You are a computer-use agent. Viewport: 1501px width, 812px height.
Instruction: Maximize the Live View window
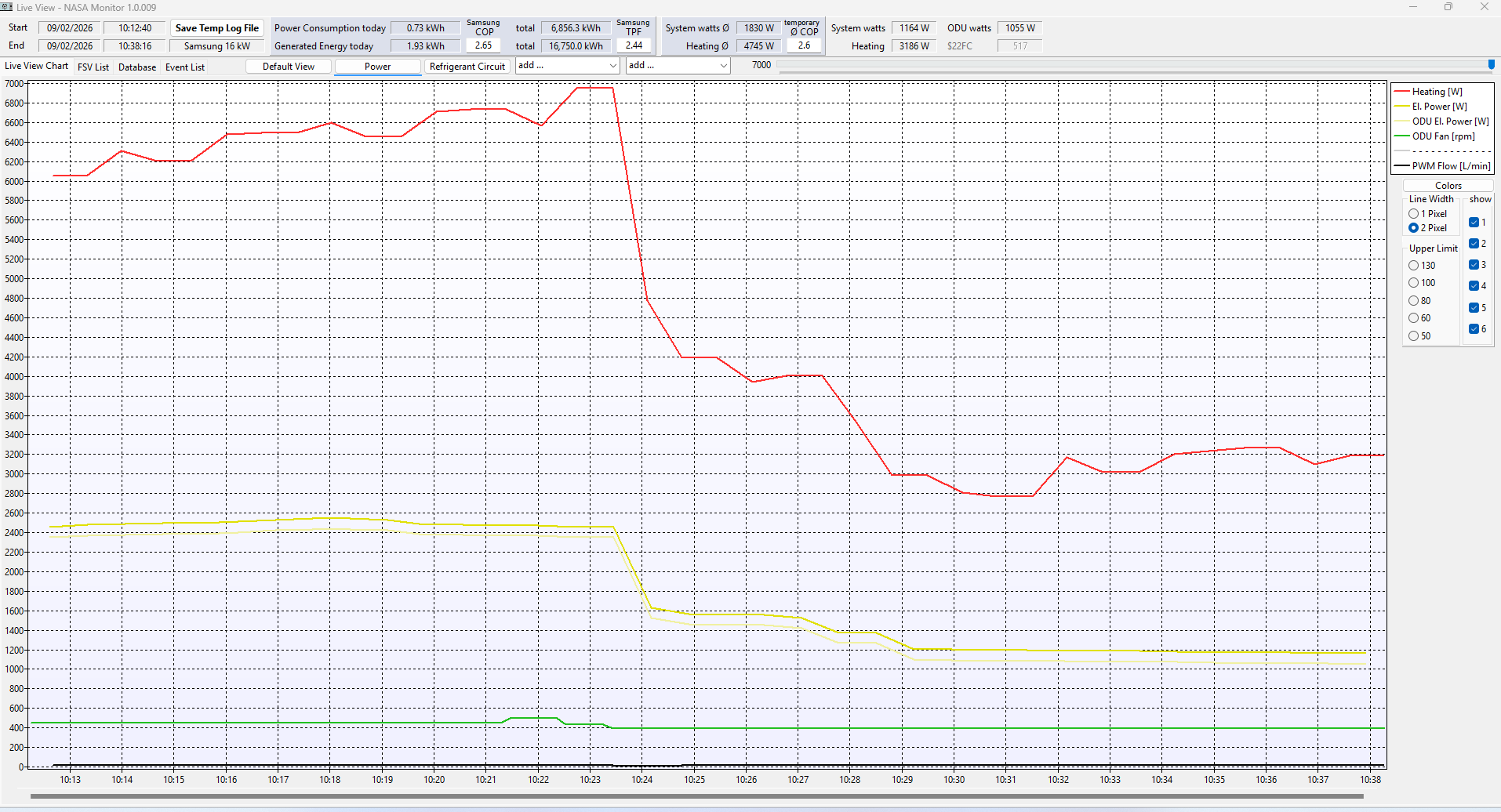coord(1448,7)
